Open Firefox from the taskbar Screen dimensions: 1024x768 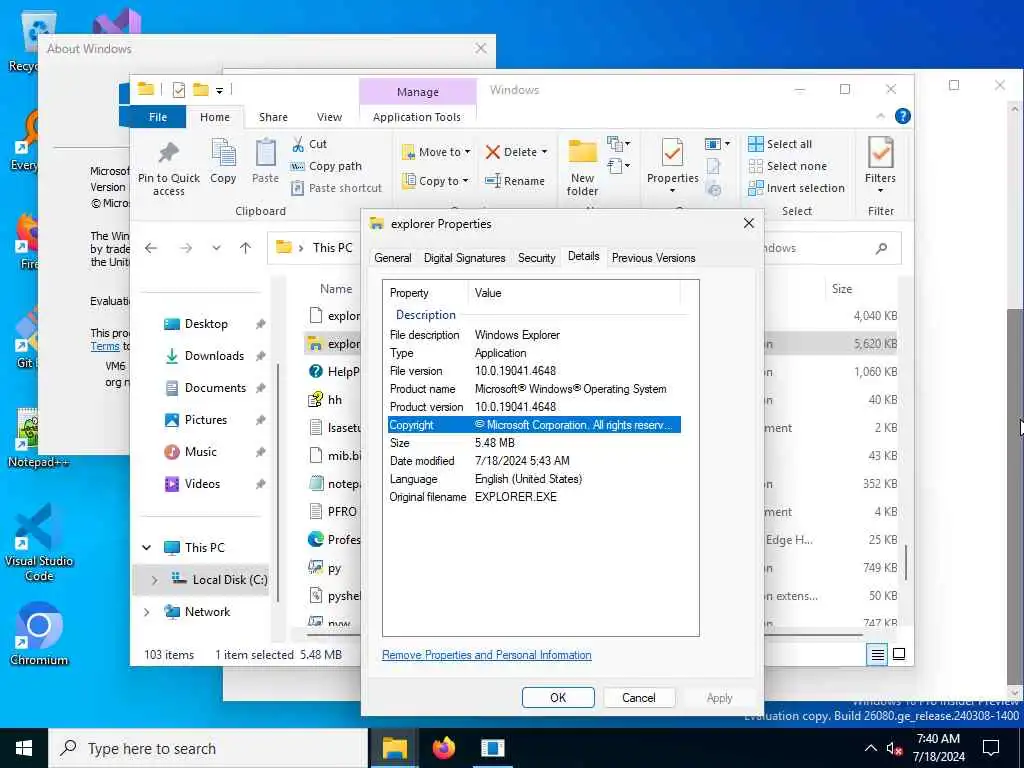click(x=444, y=748)
